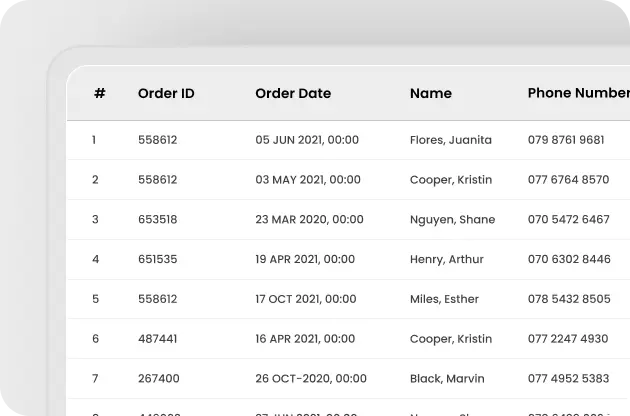Click phone number 070 6302 8446
Viewport: 630px width, 416px height.
tap(569, 259)
